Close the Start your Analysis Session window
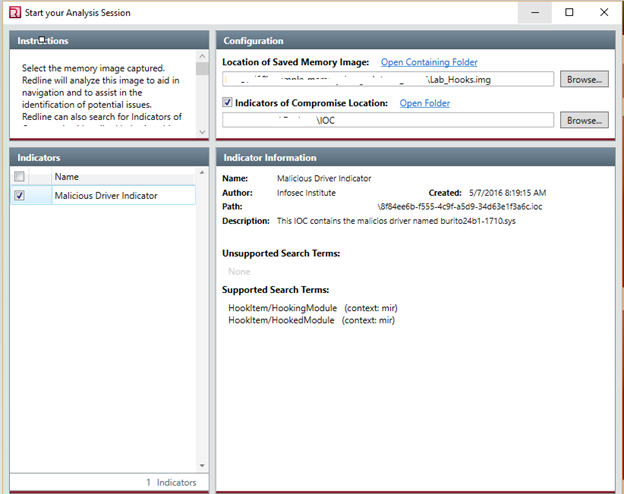This screenshot has height=494, width=624. click(603, 13)
